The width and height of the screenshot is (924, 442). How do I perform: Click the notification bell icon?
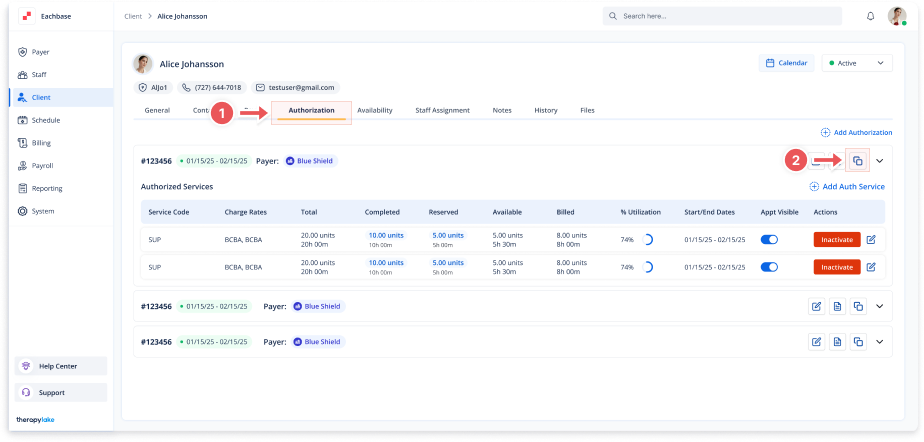click(x=870, y=17)
